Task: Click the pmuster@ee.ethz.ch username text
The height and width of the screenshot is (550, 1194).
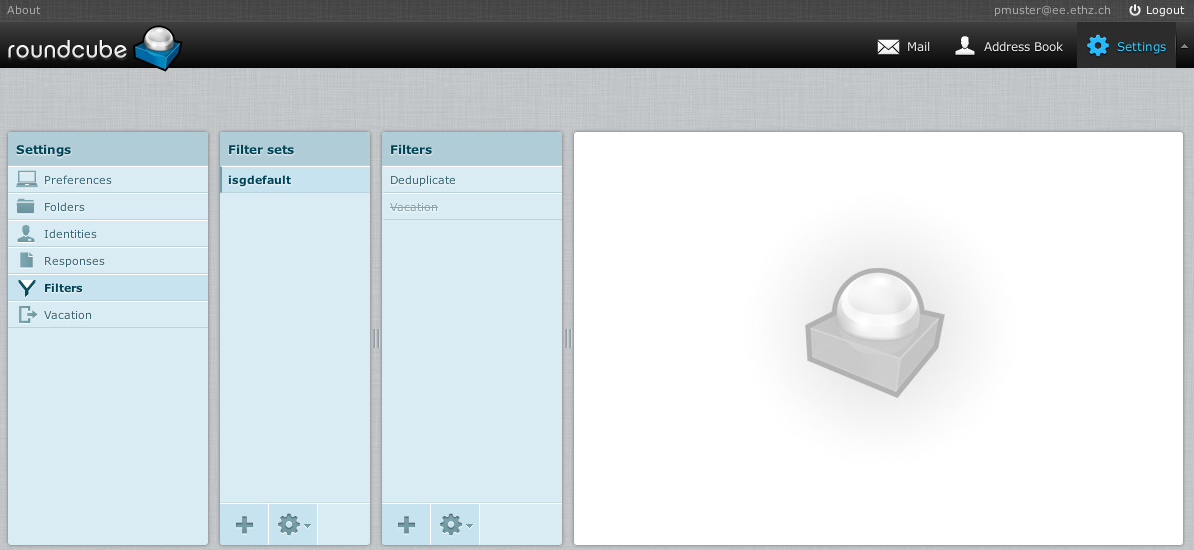Action: coord(1052,10)
